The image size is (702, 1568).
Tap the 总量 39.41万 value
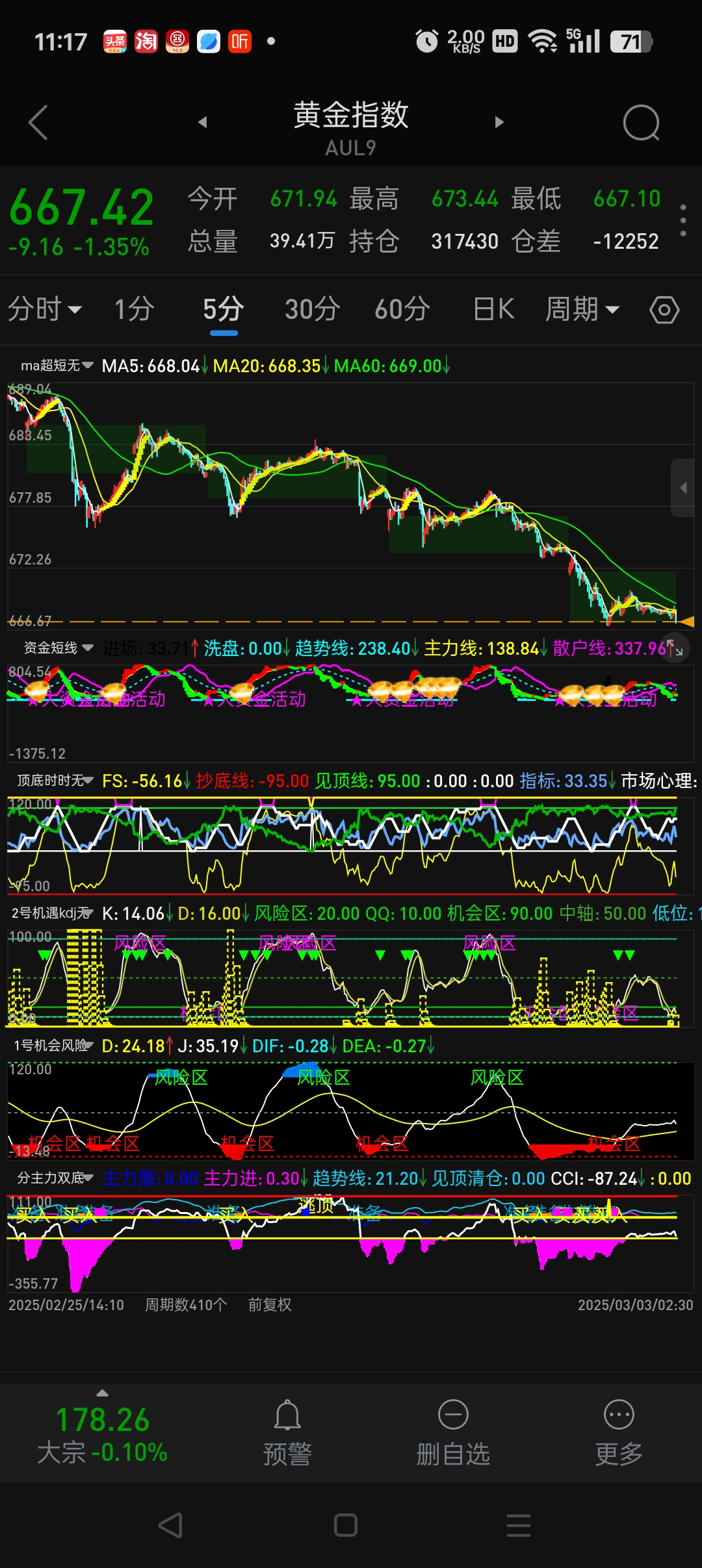pyautogui.click(x=302, y=242)
